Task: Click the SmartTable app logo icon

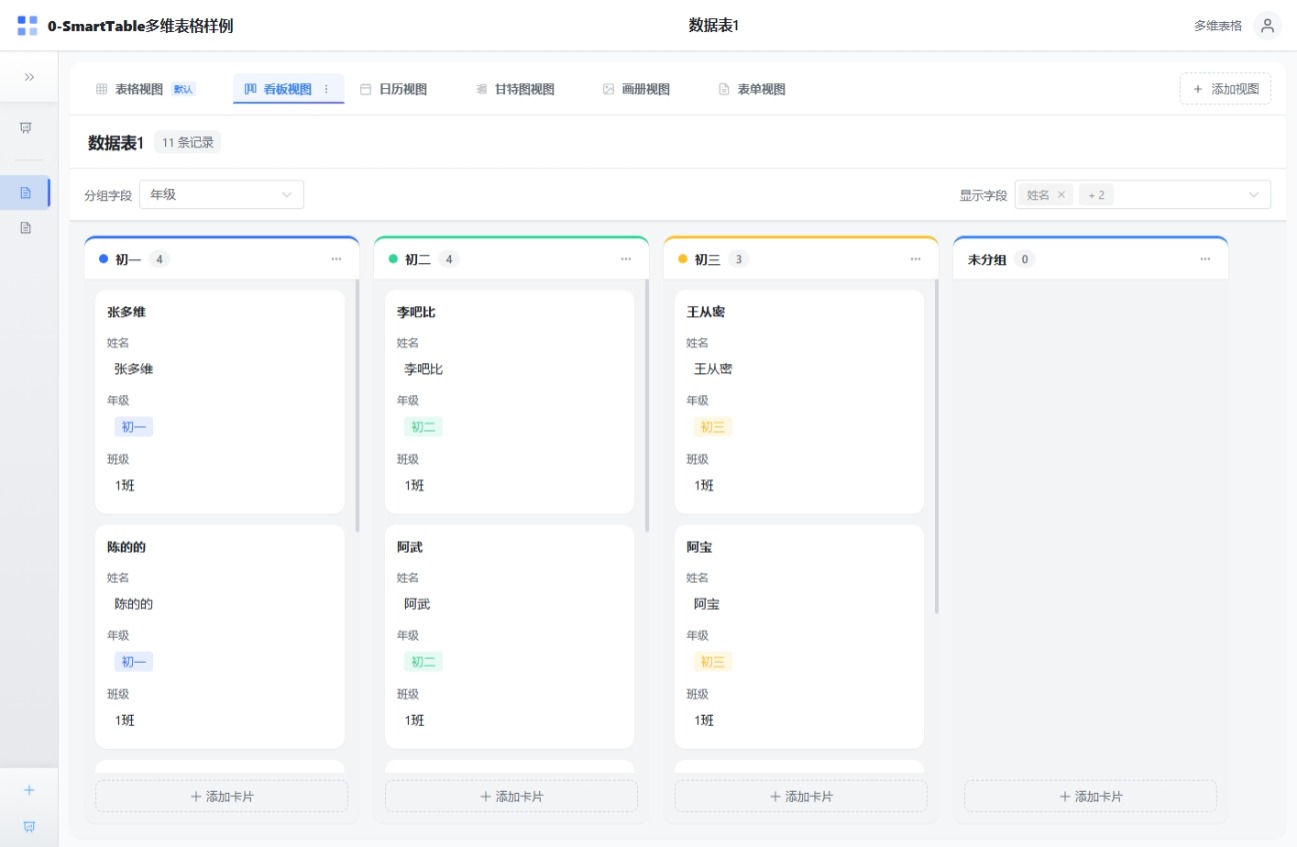Action: [x=27, y=26]
